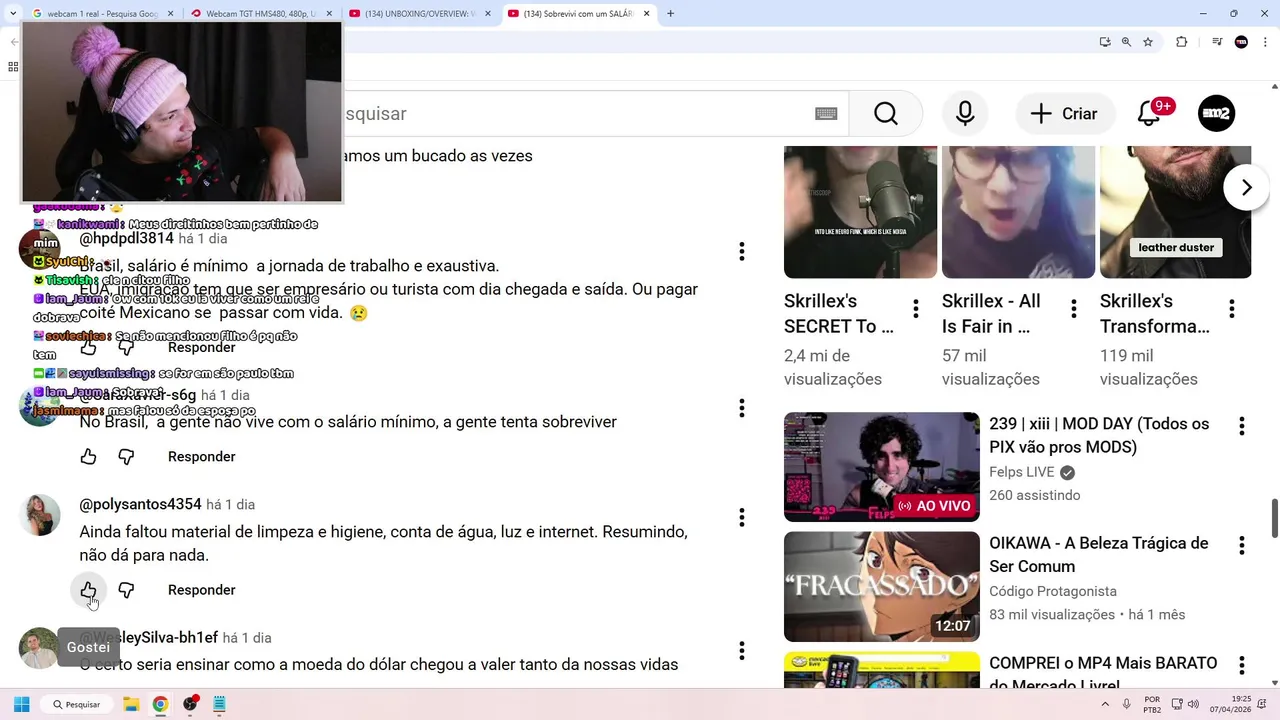Image resolution: width=1280 pixels, height=720 pixels.
Task: Click the YouTube search magnifier button
Action: 886,114
